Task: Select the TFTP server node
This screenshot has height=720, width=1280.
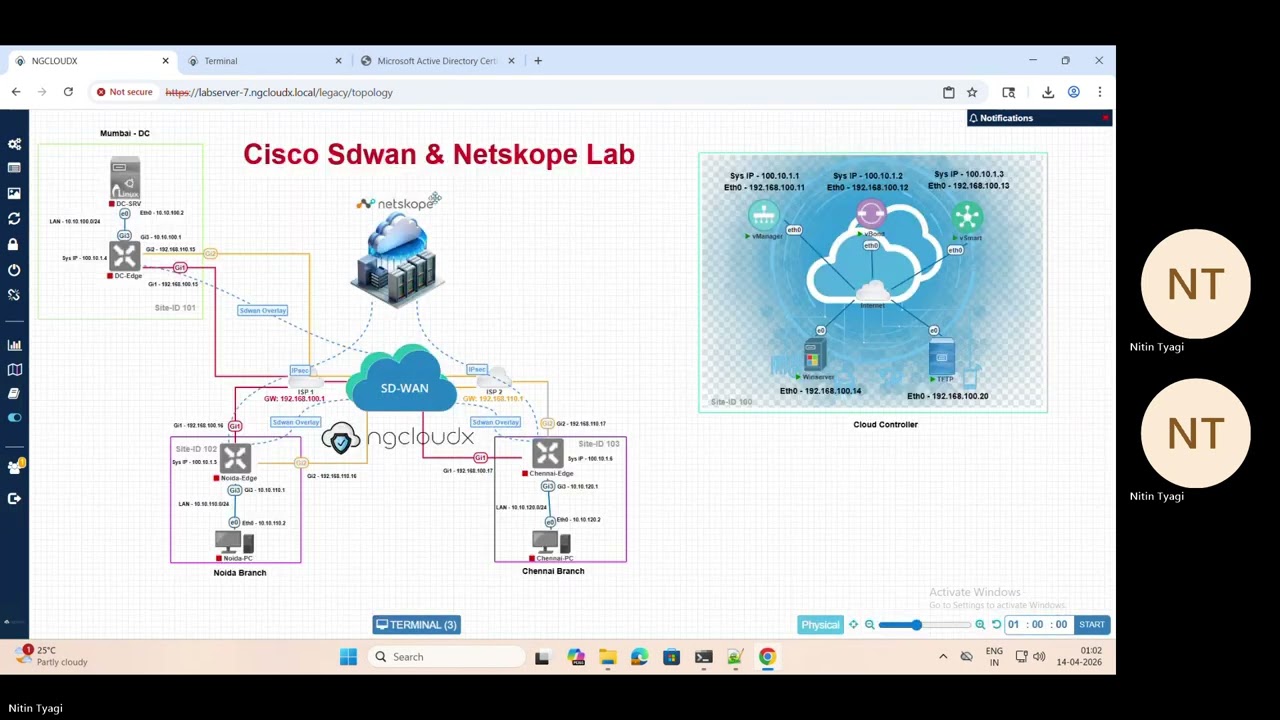Action: coord(942,358)
